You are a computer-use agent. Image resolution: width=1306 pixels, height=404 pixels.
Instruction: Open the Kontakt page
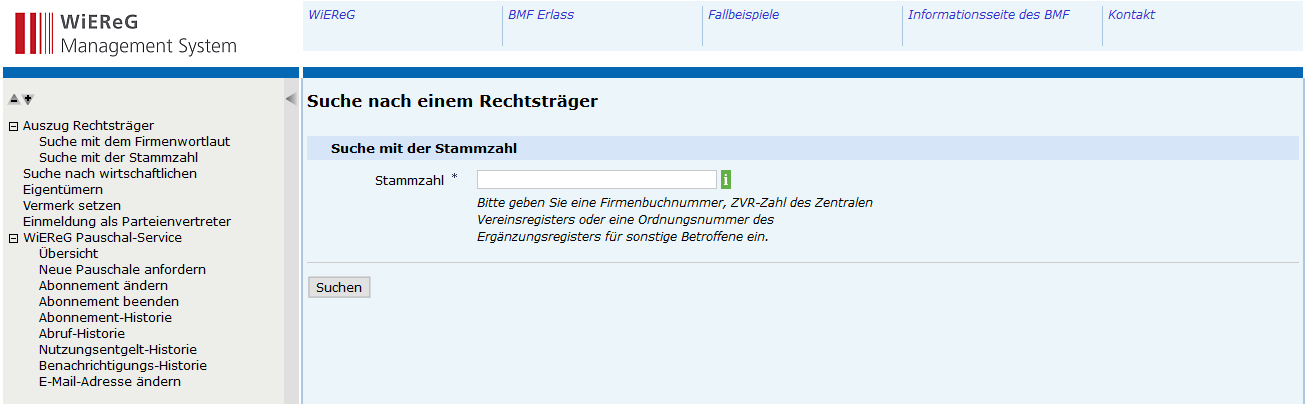(1131, 15)
